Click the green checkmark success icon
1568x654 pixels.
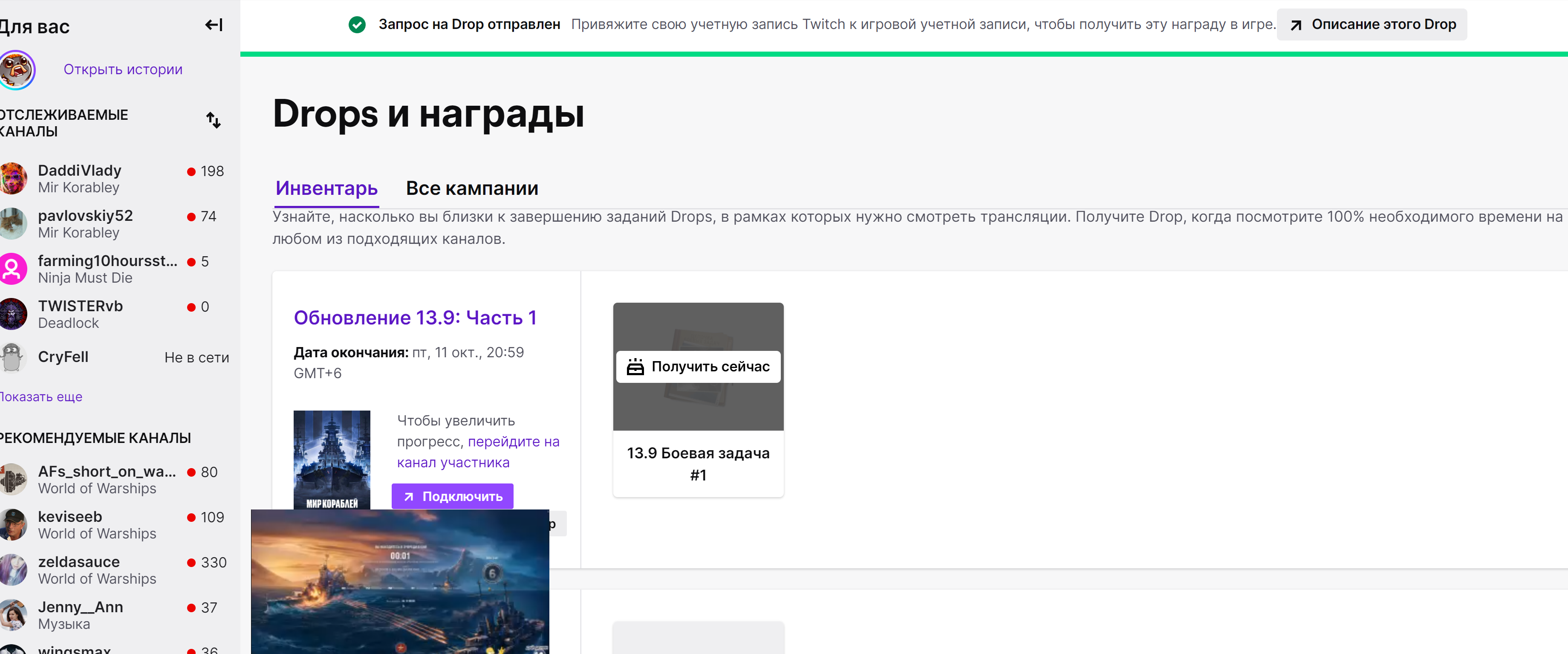point(357,24)
